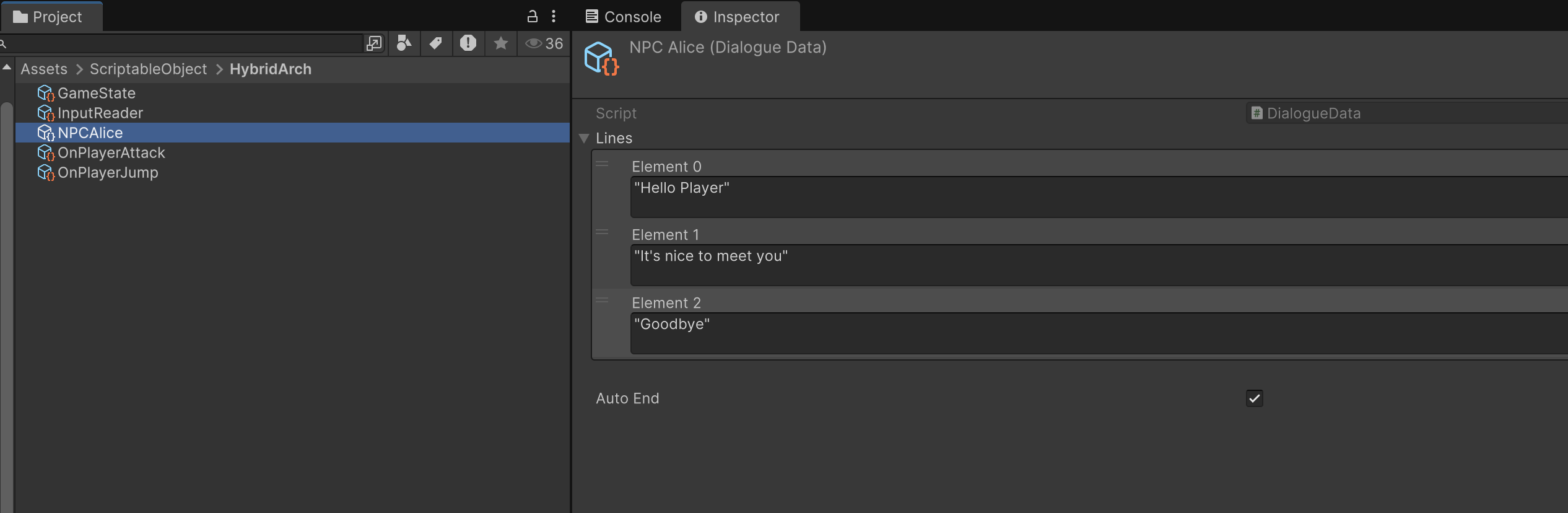Click the Search by Label tag icon
Screen dimensions: 1568x513
(x=436, y=43)
